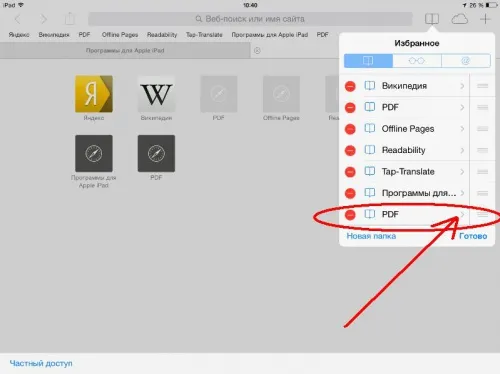Focus the web search address field
Viewport: 500px width, 374px height.
pyautogui.click(x=250, y=19)
